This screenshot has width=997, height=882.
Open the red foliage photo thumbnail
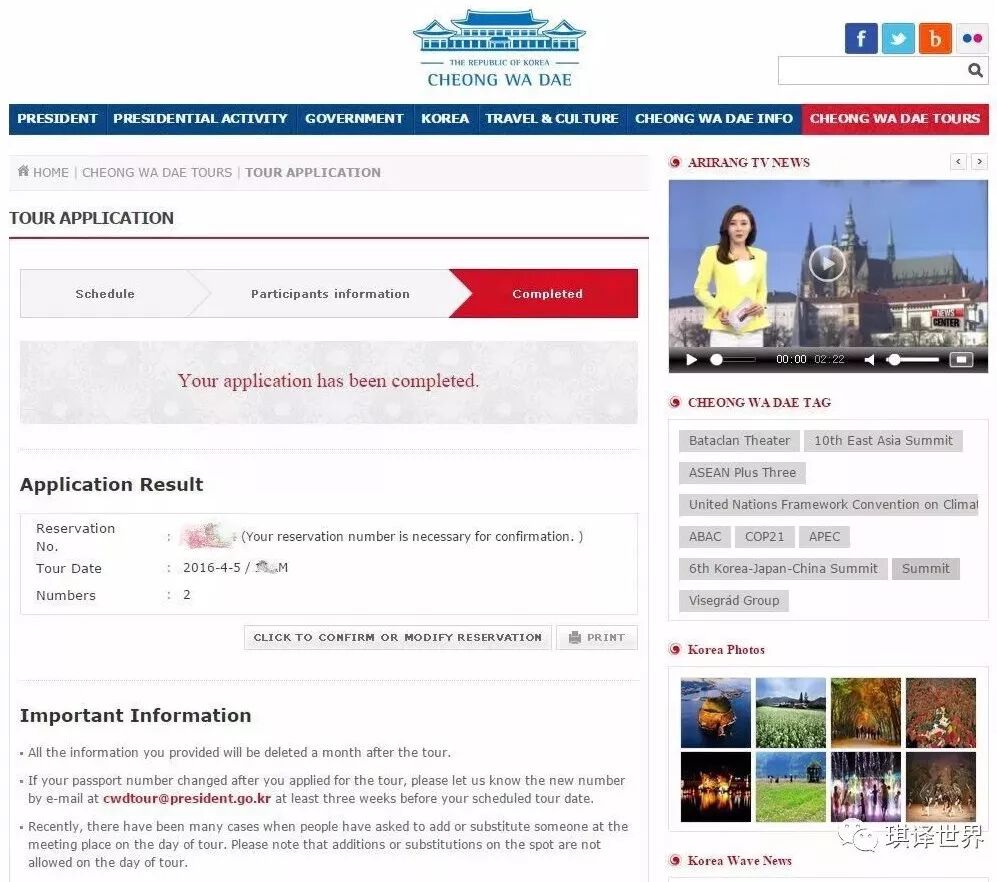[940, 713]
